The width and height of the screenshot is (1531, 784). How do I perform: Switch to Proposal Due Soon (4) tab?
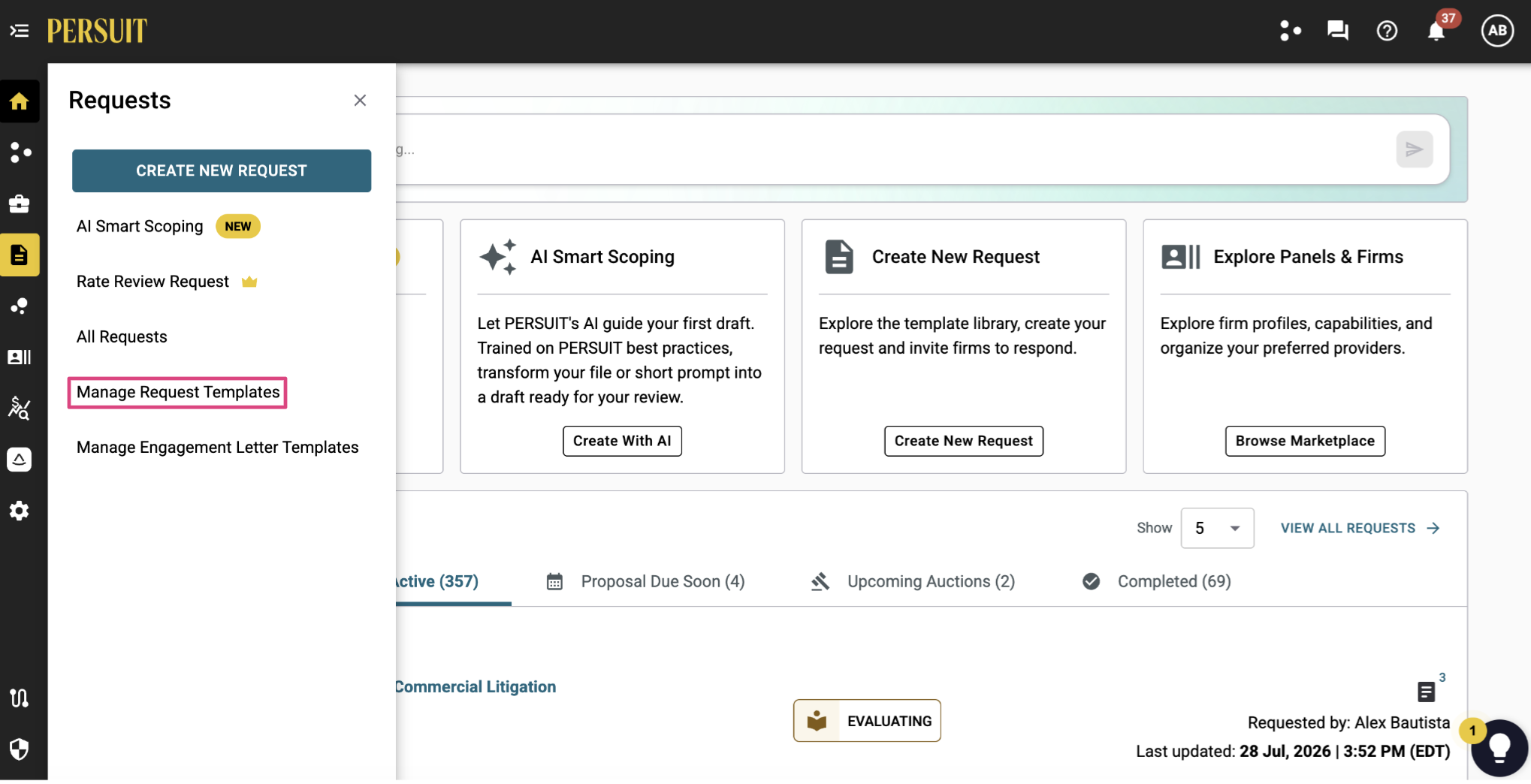coord(646,581)
